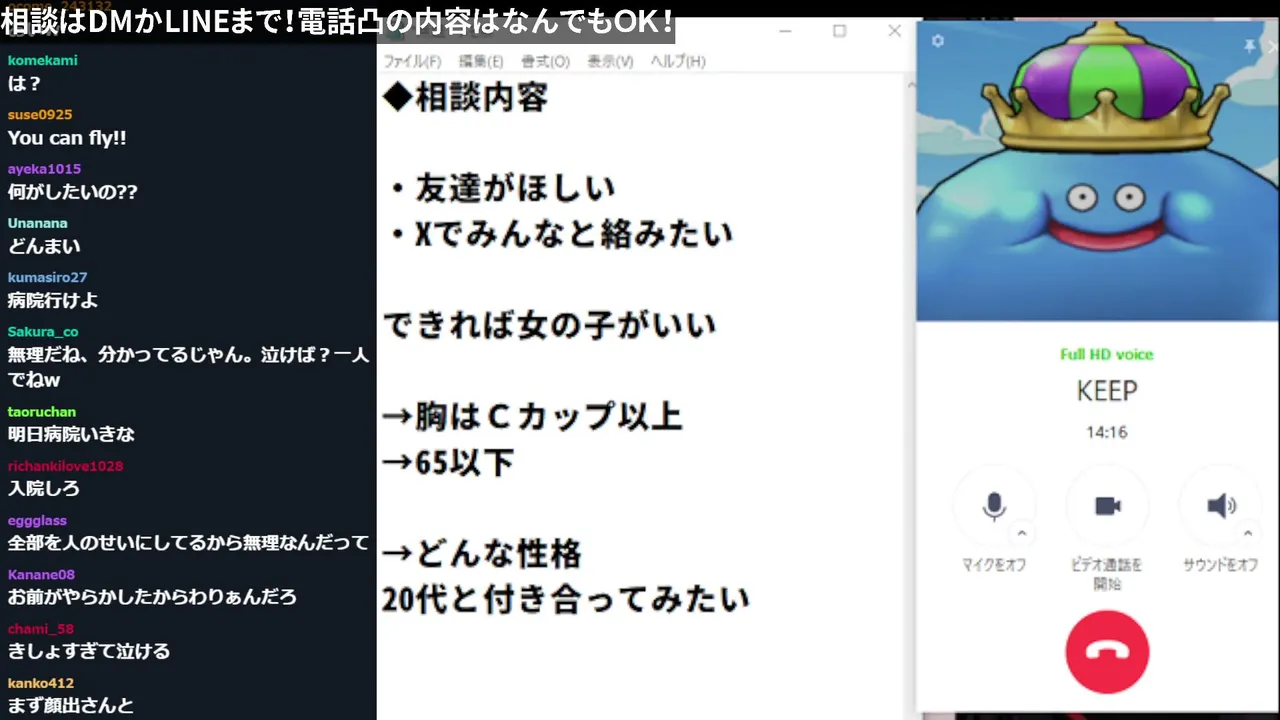Click the line できれば女の子がいい

click(x=549, y=325)
